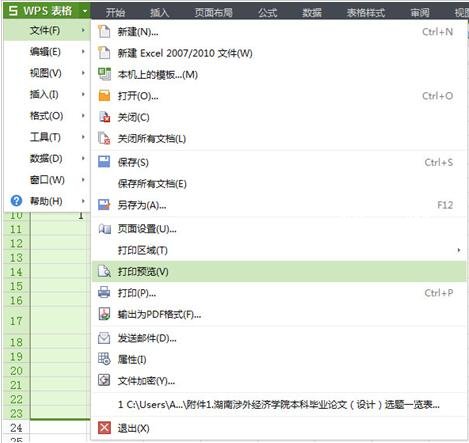
Task: Select row header 17 in the spreadsheet
Action: coord(16,321)
